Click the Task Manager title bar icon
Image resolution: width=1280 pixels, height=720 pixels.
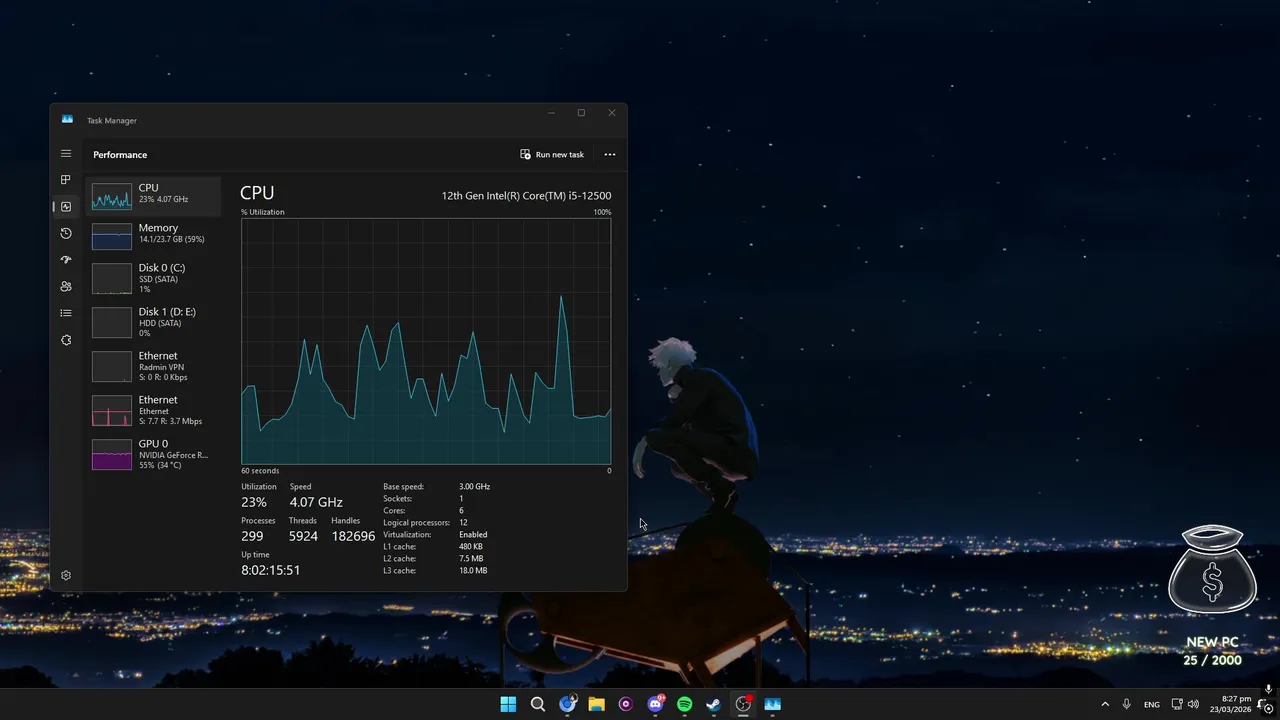pos(67,120)
